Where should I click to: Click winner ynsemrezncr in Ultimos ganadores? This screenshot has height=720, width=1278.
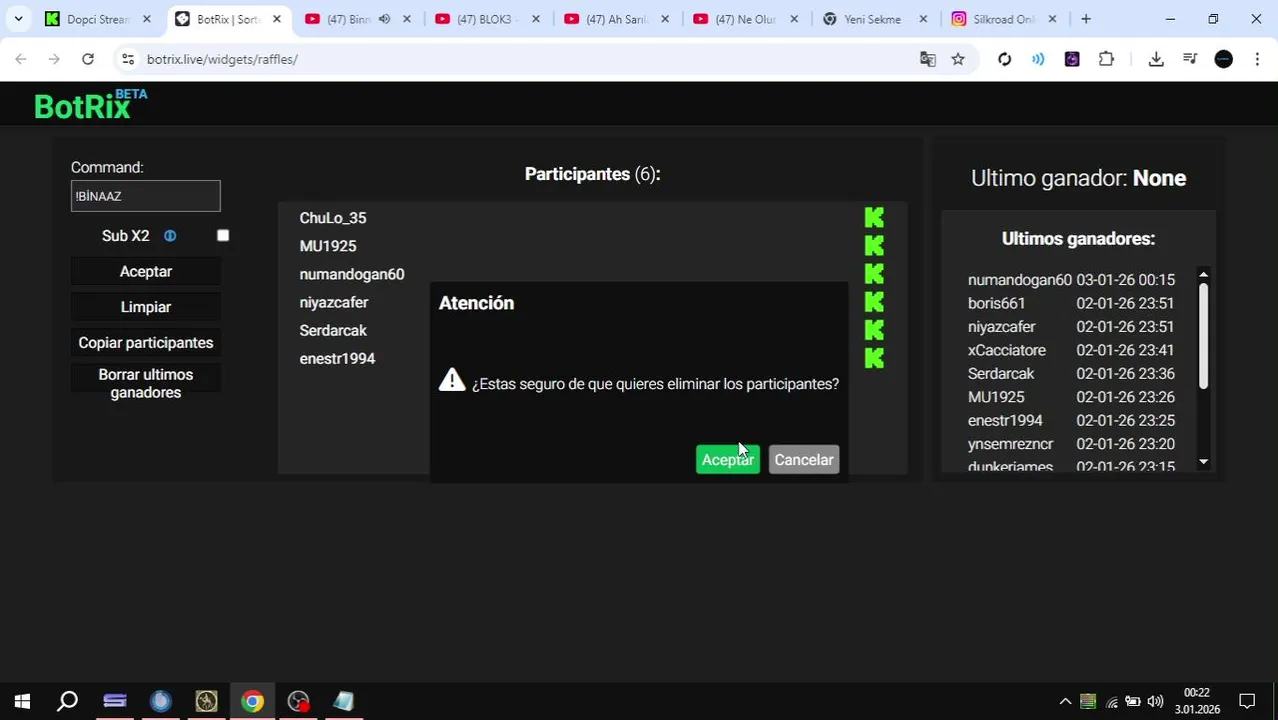point(1010,444)
